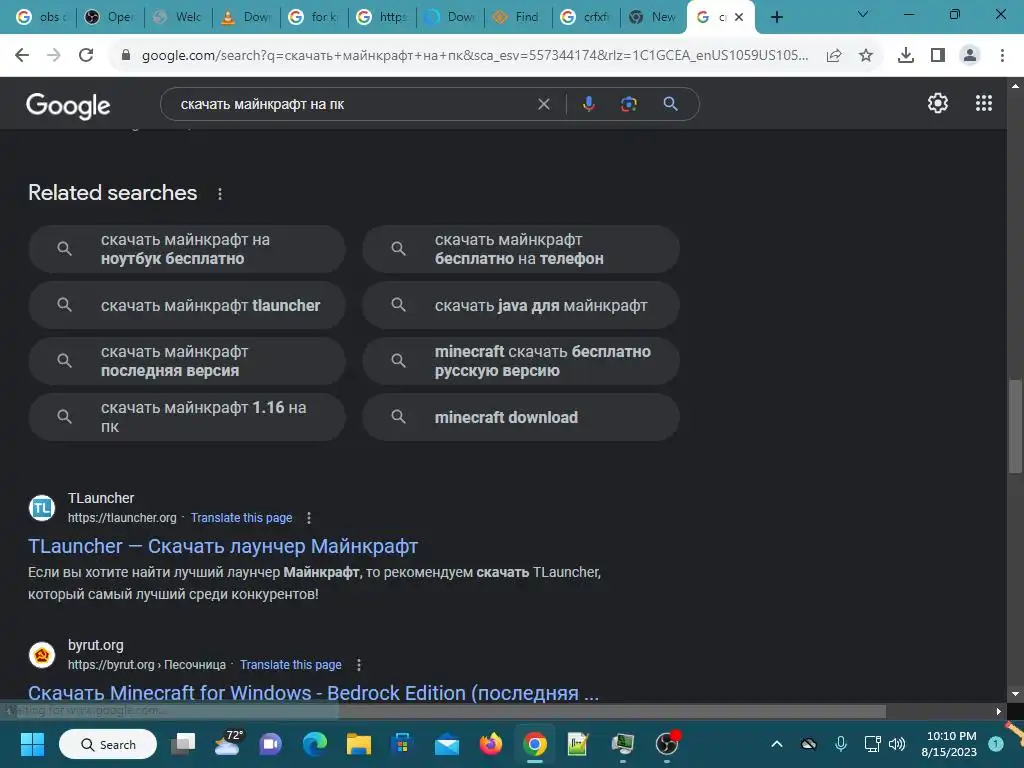Screen dimensions: 1024x768
Task: Switch to the 'Welc' browser tab
Action: click(178, 17)
